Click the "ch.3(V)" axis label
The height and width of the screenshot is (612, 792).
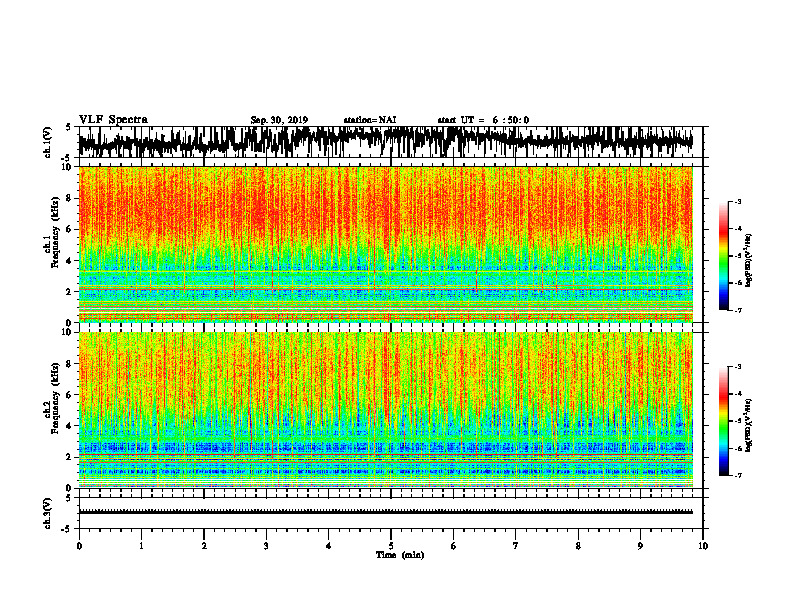pyautogui.click(x=48, y=513)
